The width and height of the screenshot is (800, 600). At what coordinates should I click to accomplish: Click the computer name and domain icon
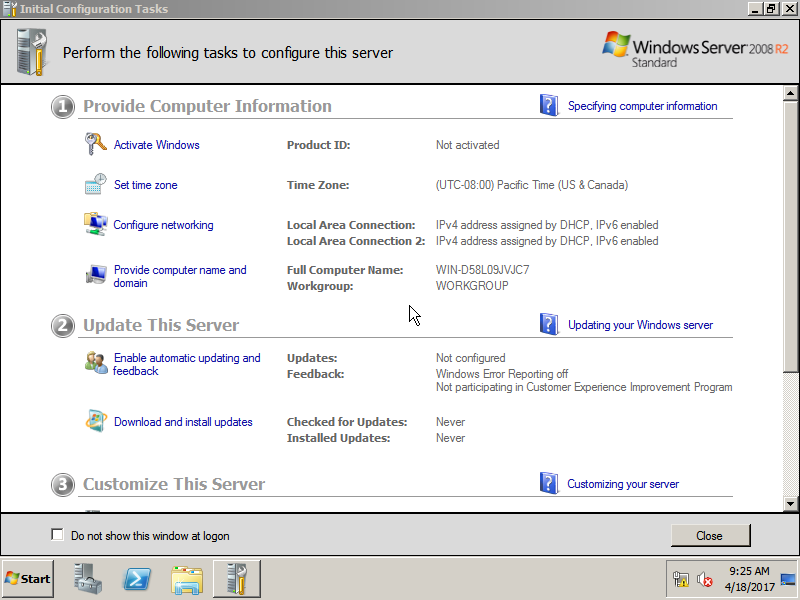pos(96,276)
